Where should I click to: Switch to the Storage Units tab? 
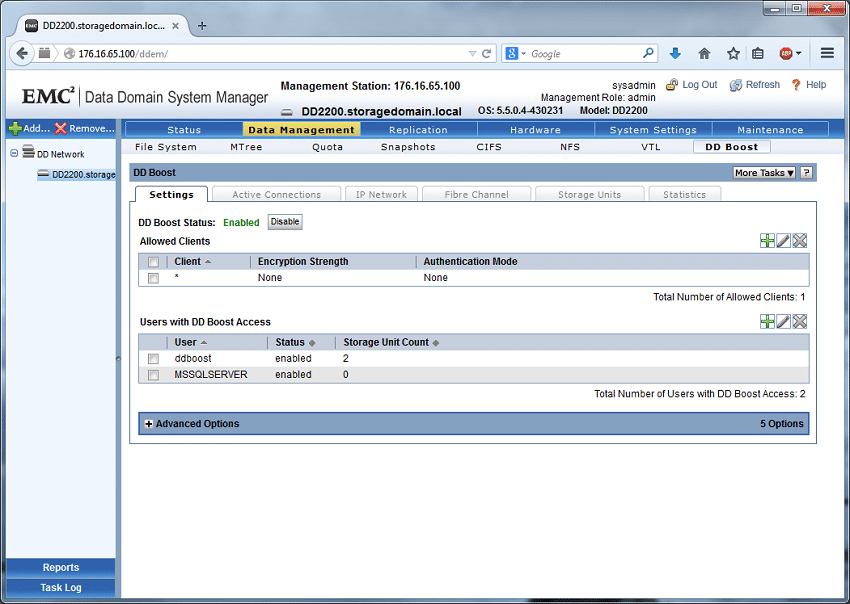[x=589, y=194]
